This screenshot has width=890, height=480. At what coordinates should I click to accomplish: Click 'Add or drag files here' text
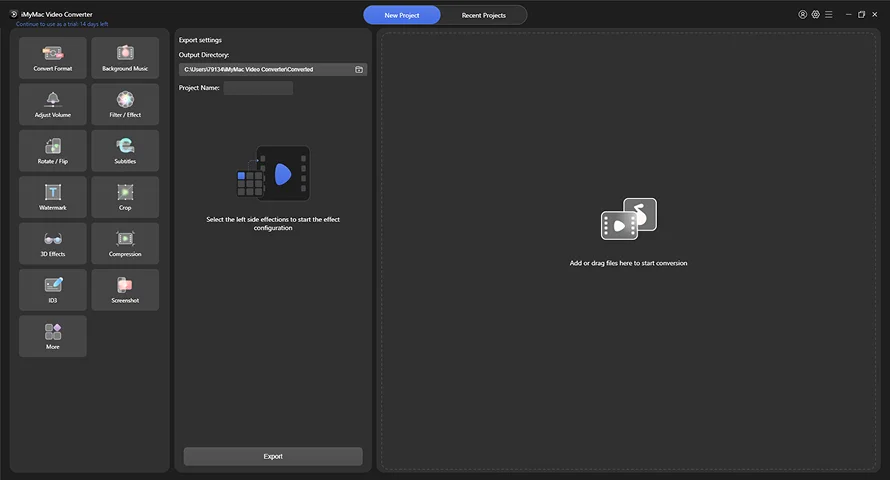pyautogui.click(x=628, y=263)
